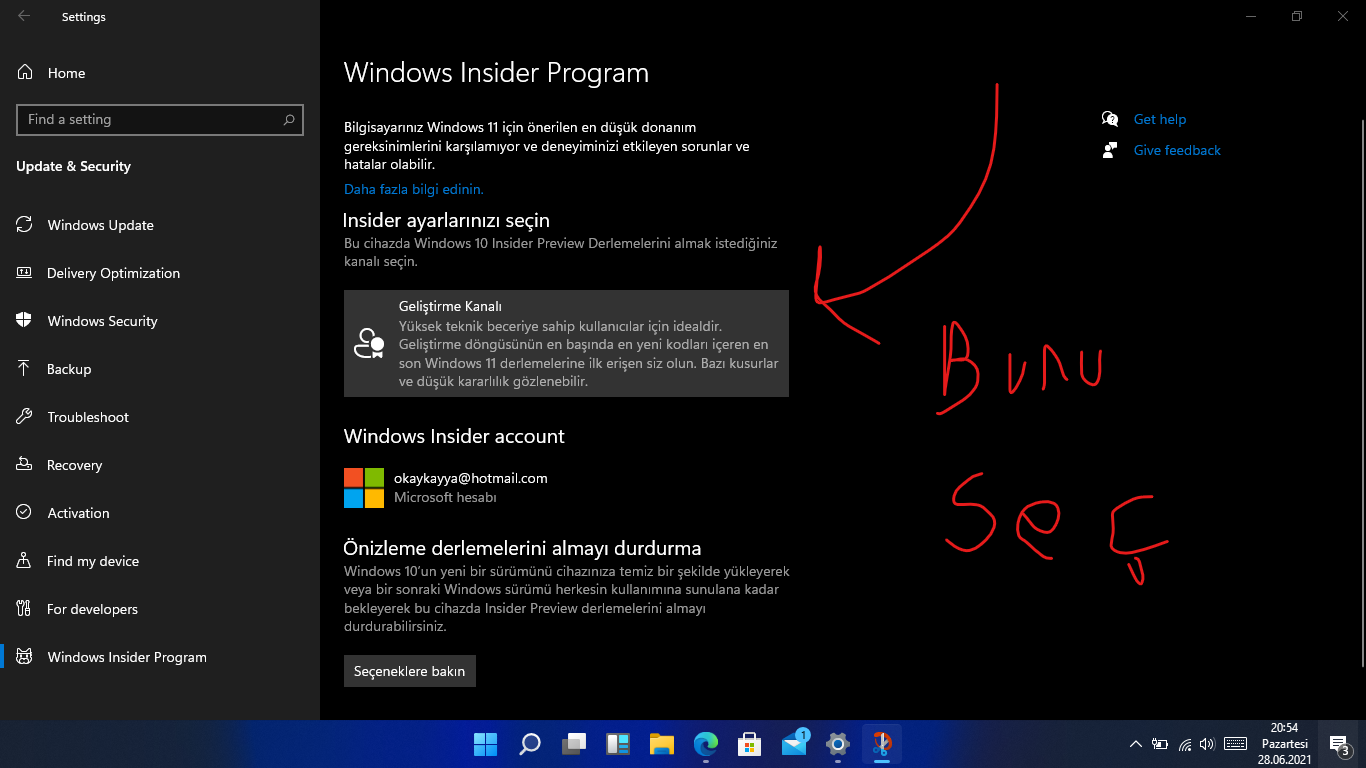Launch Microsoft Edge from the taskbar

[x=706, y=744]
